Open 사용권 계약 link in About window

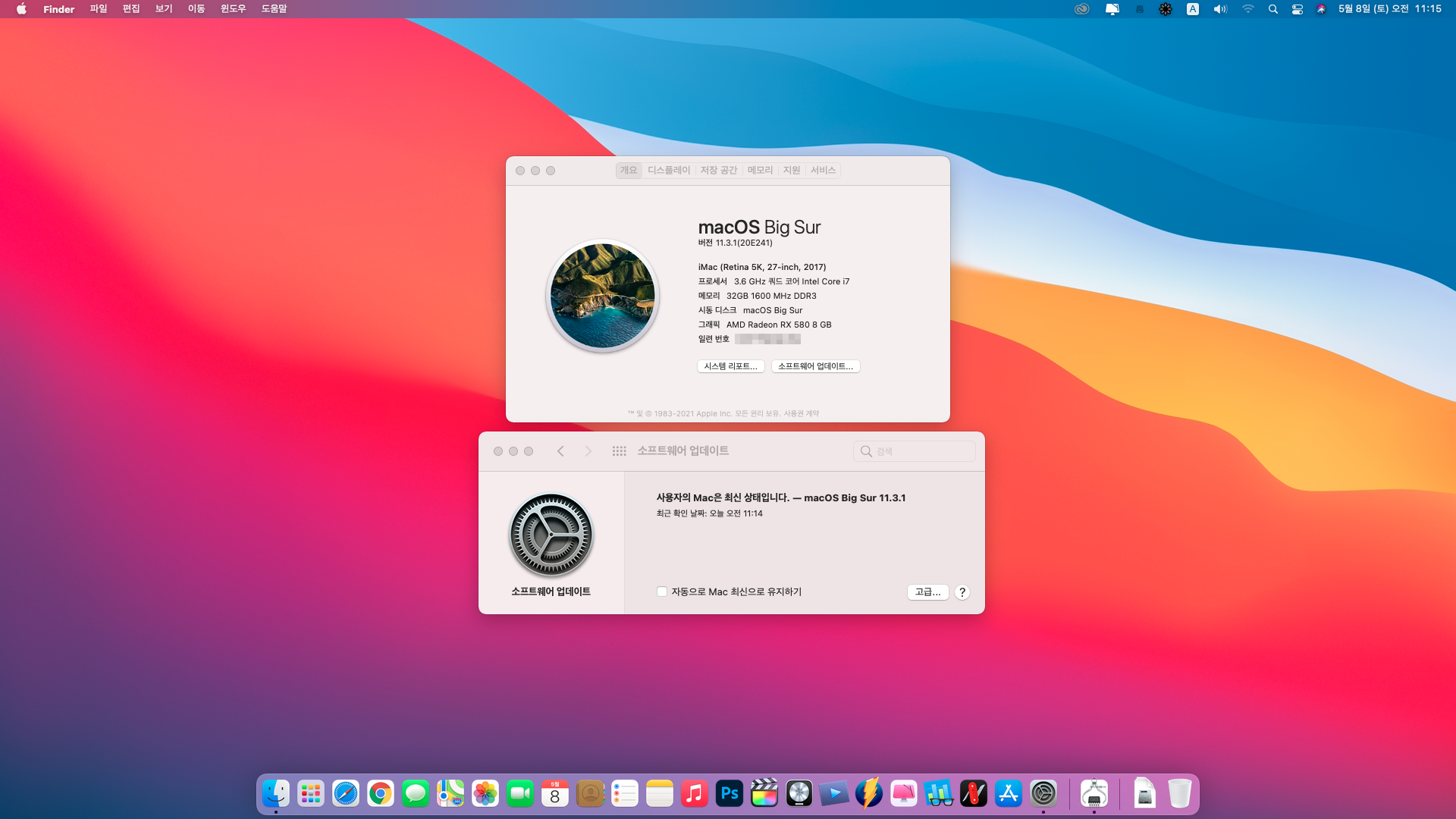[801, 414]
